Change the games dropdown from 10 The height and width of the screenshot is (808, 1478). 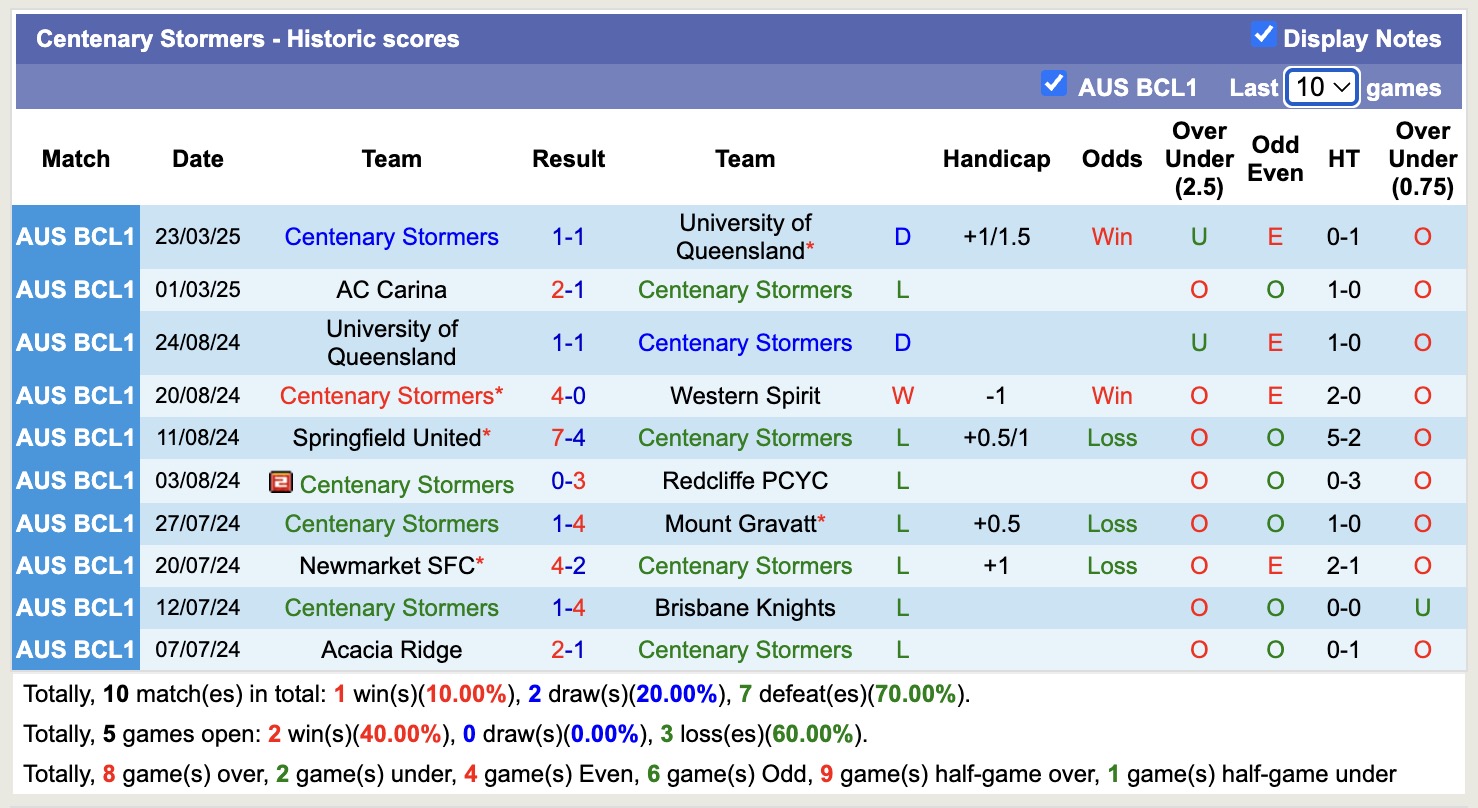(x=1321, y=87)
